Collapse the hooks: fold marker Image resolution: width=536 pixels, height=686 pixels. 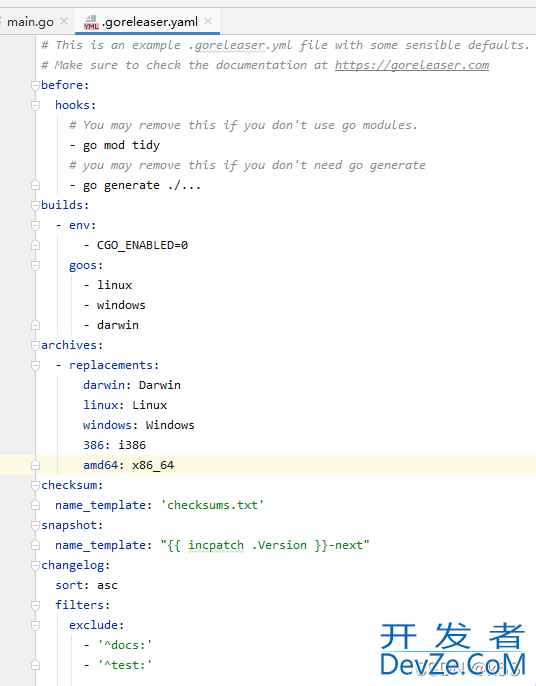coord(35,105)
